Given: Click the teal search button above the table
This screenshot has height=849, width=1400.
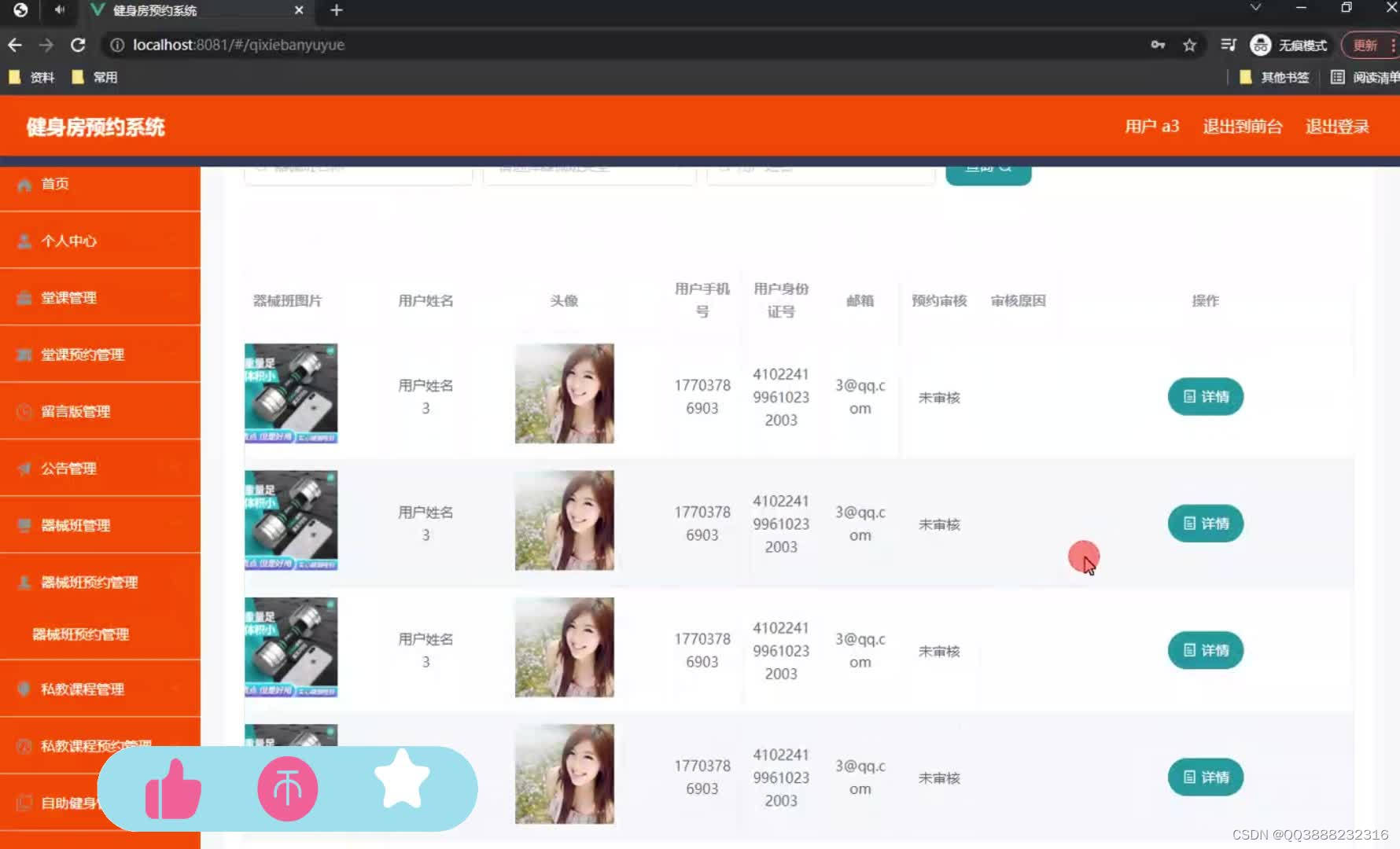Looking at the screenshot, I should point(988,175).
